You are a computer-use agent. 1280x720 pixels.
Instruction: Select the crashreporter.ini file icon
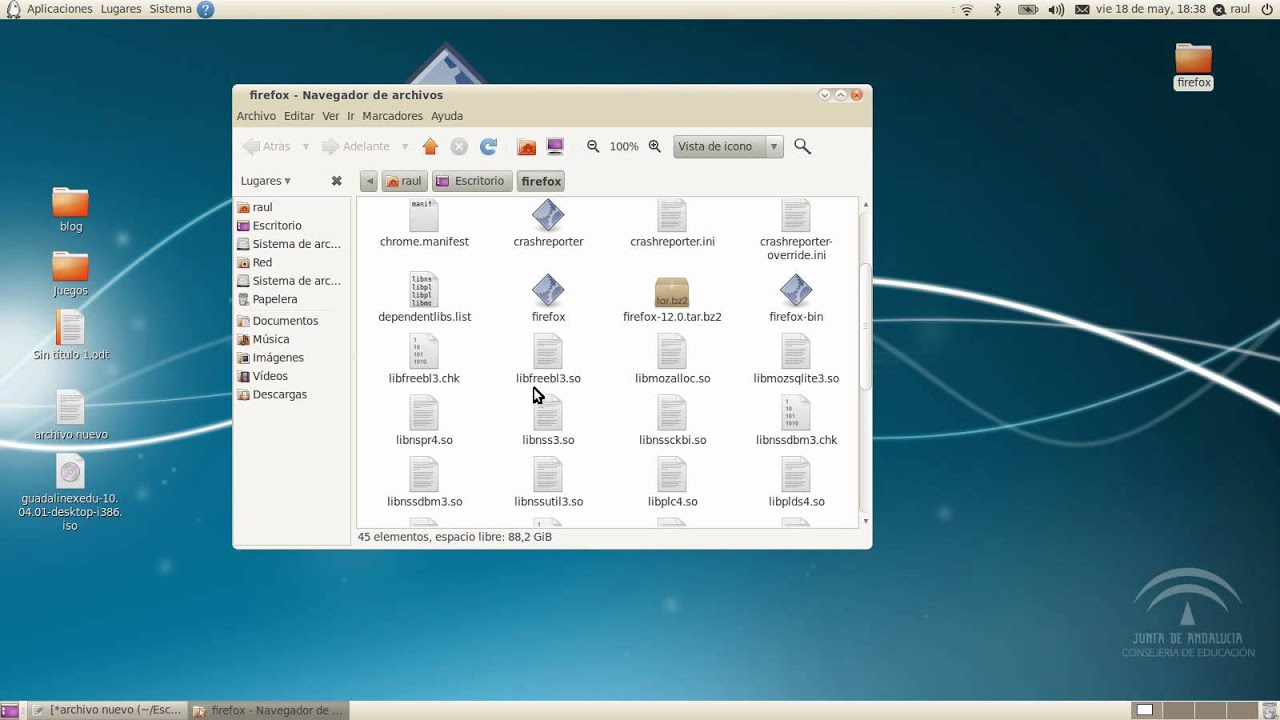pyautogui.click(x=672, y=216)
